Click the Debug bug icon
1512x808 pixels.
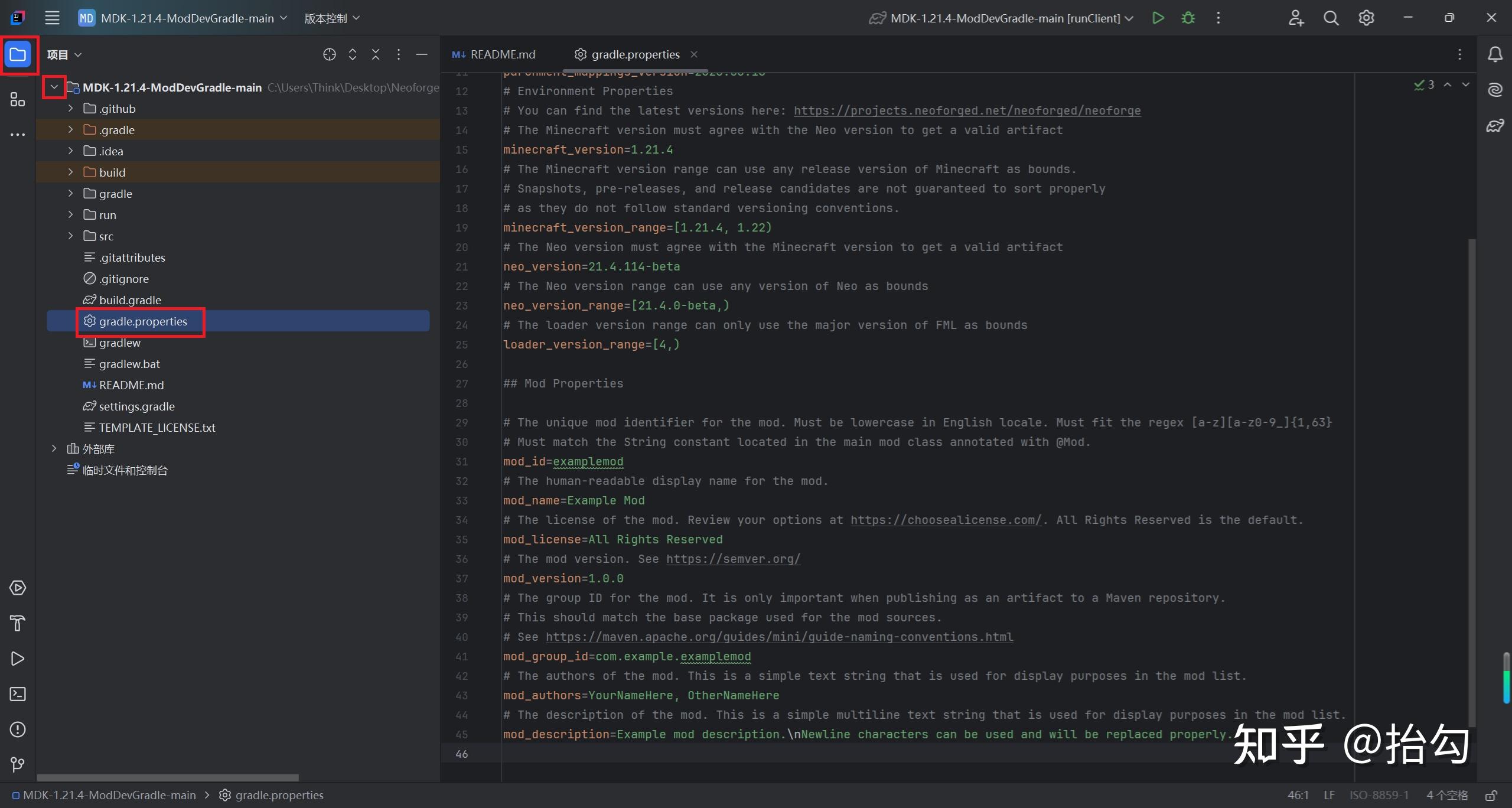(1188, 18)
